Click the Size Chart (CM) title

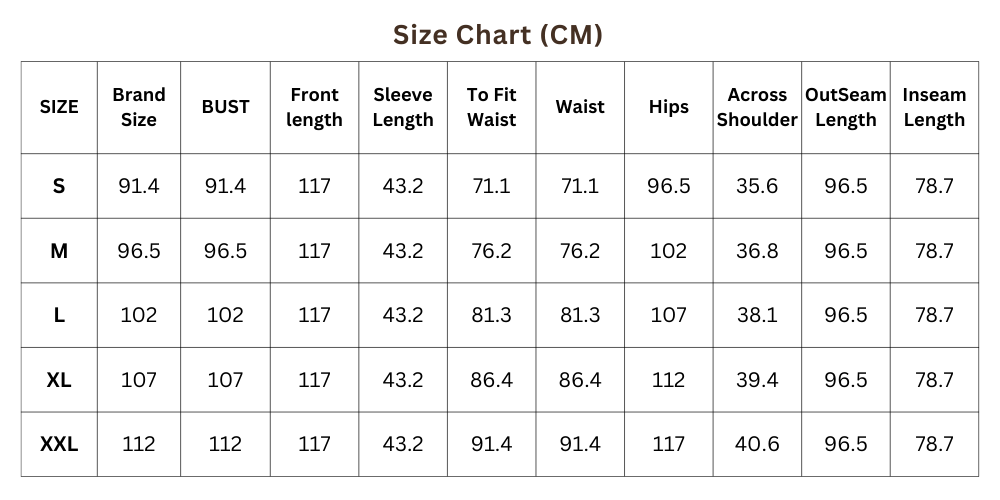pyautogui.click(x=497, y=35)
